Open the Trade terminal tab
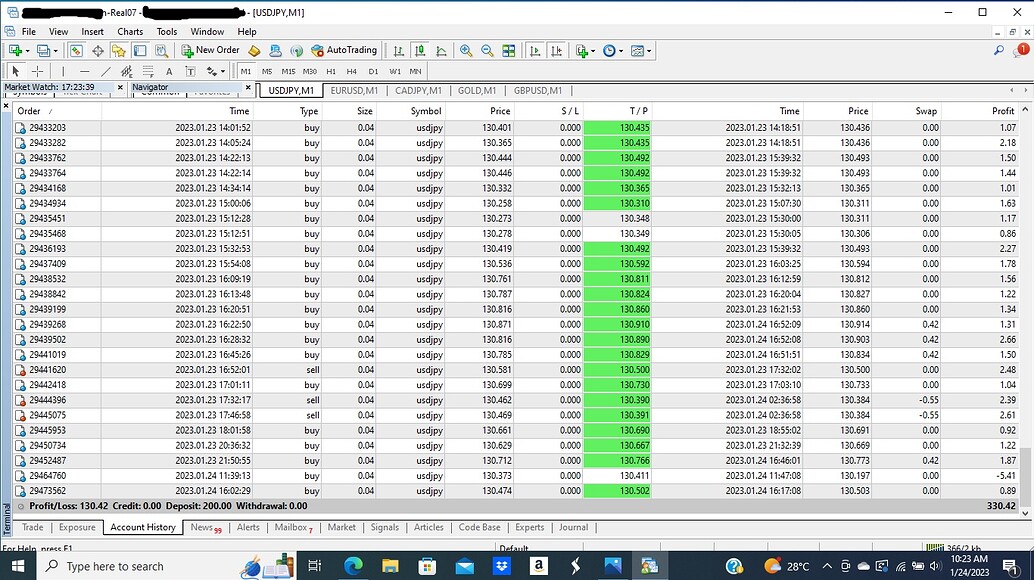 (x=32, y=527)
